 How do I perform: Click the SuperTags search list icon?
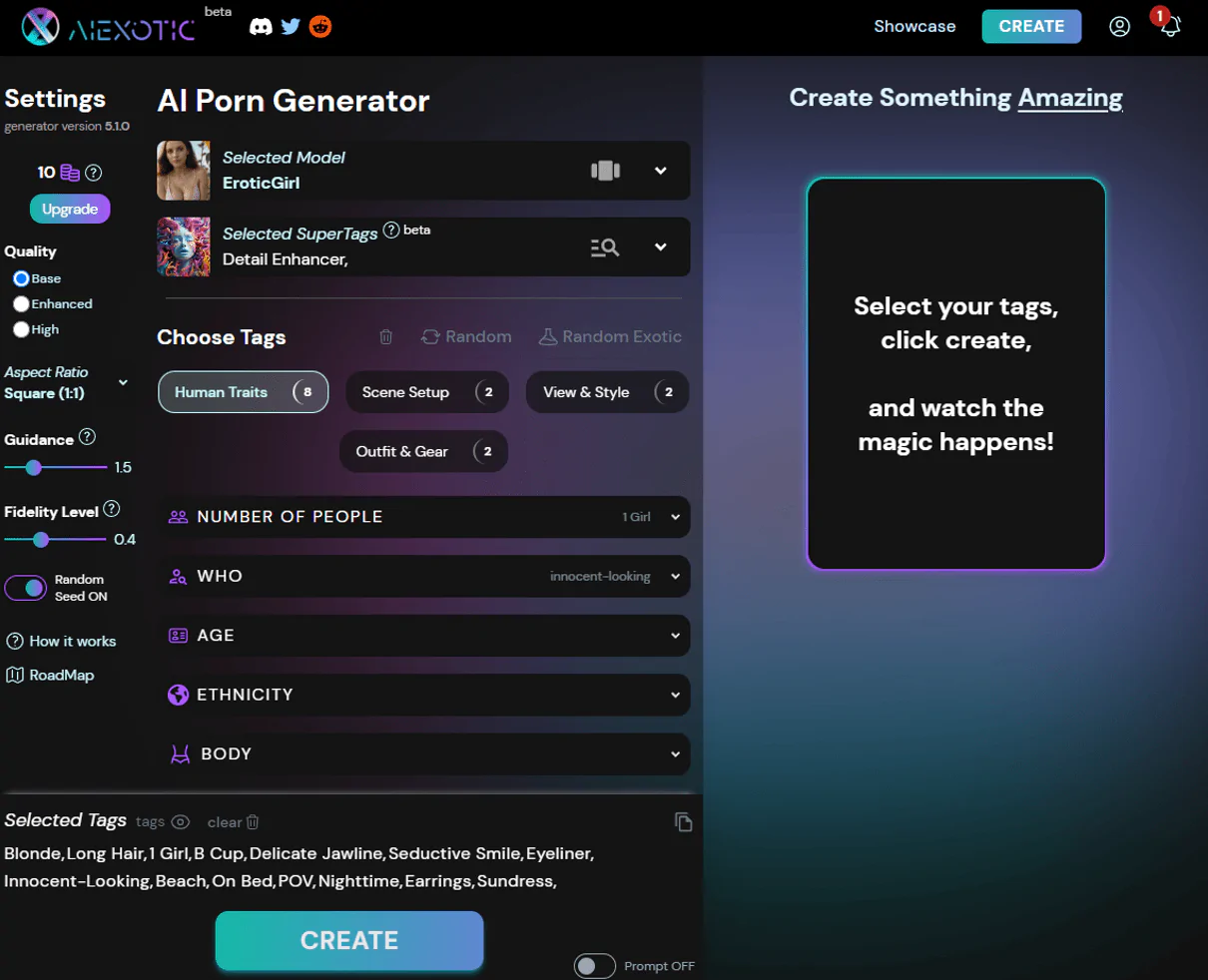point(605,247)
